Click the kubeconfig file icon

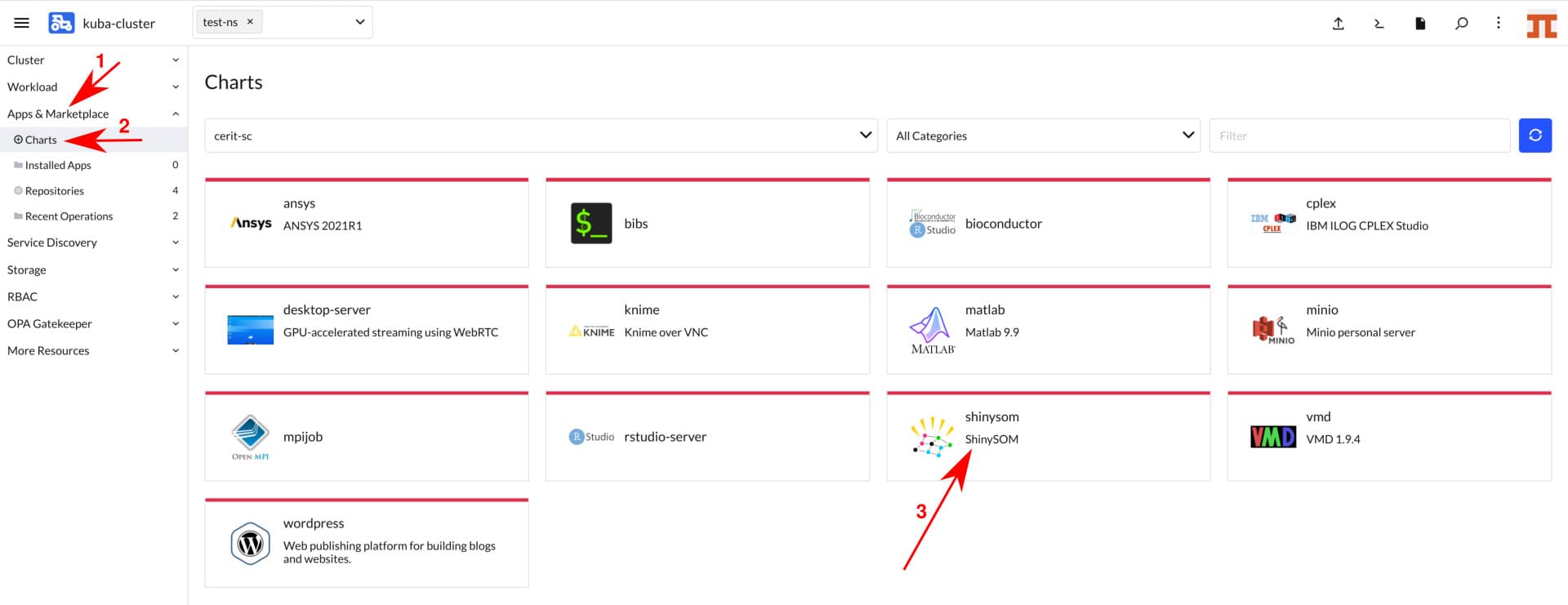pyautogui.click(x=1420, y=24)
